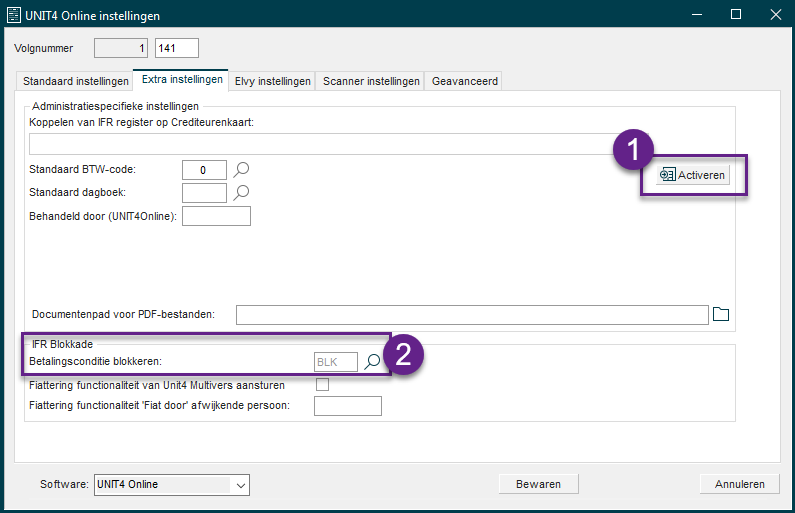Focus the Volgnummer field containing 141
This screenshot has height=513, width=795.
click(176, 48)
